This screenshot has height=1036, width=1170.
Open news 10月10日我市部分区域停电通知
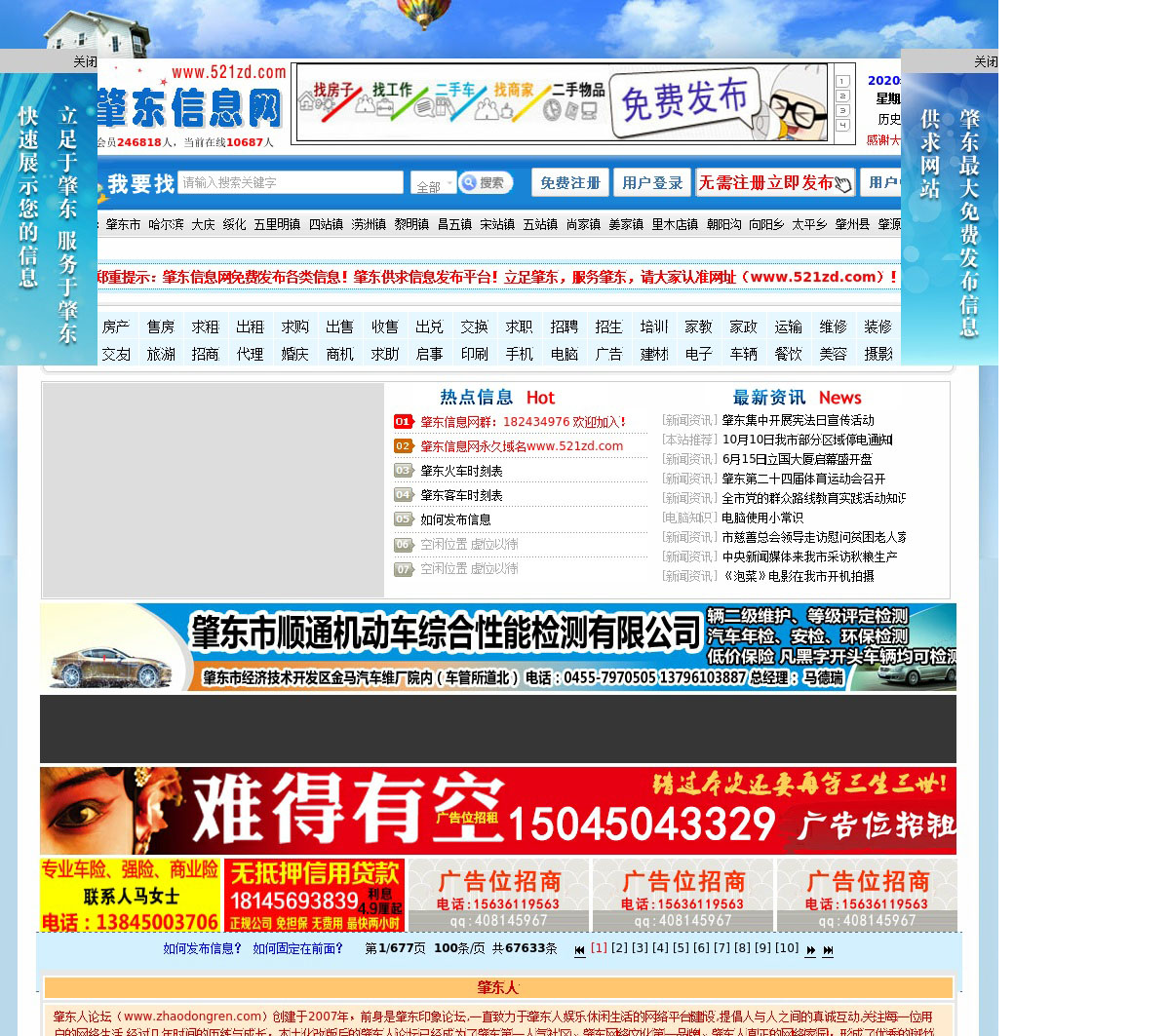pyautogui.click(x=807, y=440)
